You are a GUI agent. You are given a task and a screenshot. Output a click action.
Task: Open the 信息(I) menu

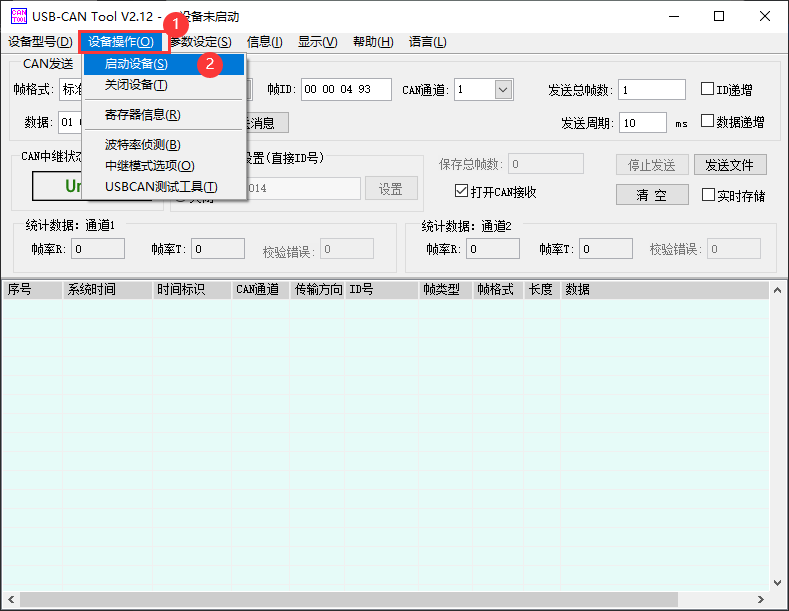point(265,42)
